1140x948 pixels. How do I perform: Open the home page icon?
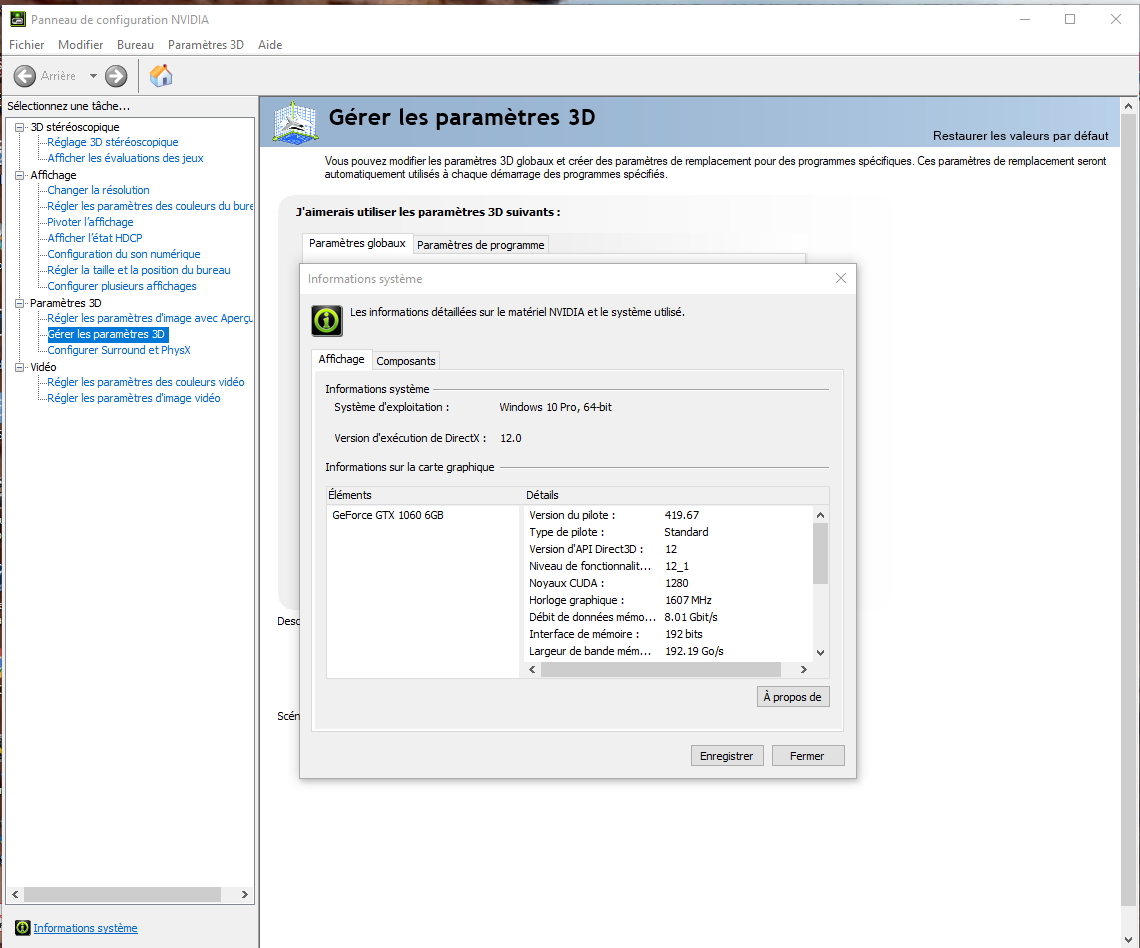[161, 76]
